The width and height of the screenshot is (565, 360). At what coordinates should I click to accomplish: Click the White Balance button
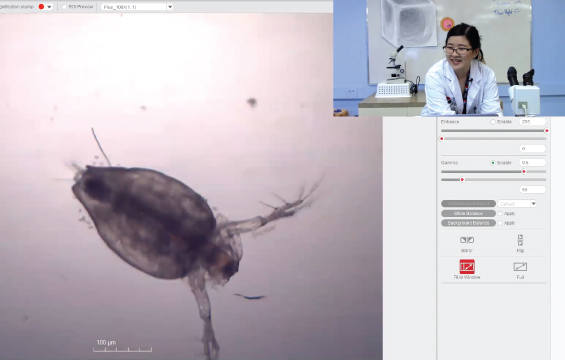[468, 213]
